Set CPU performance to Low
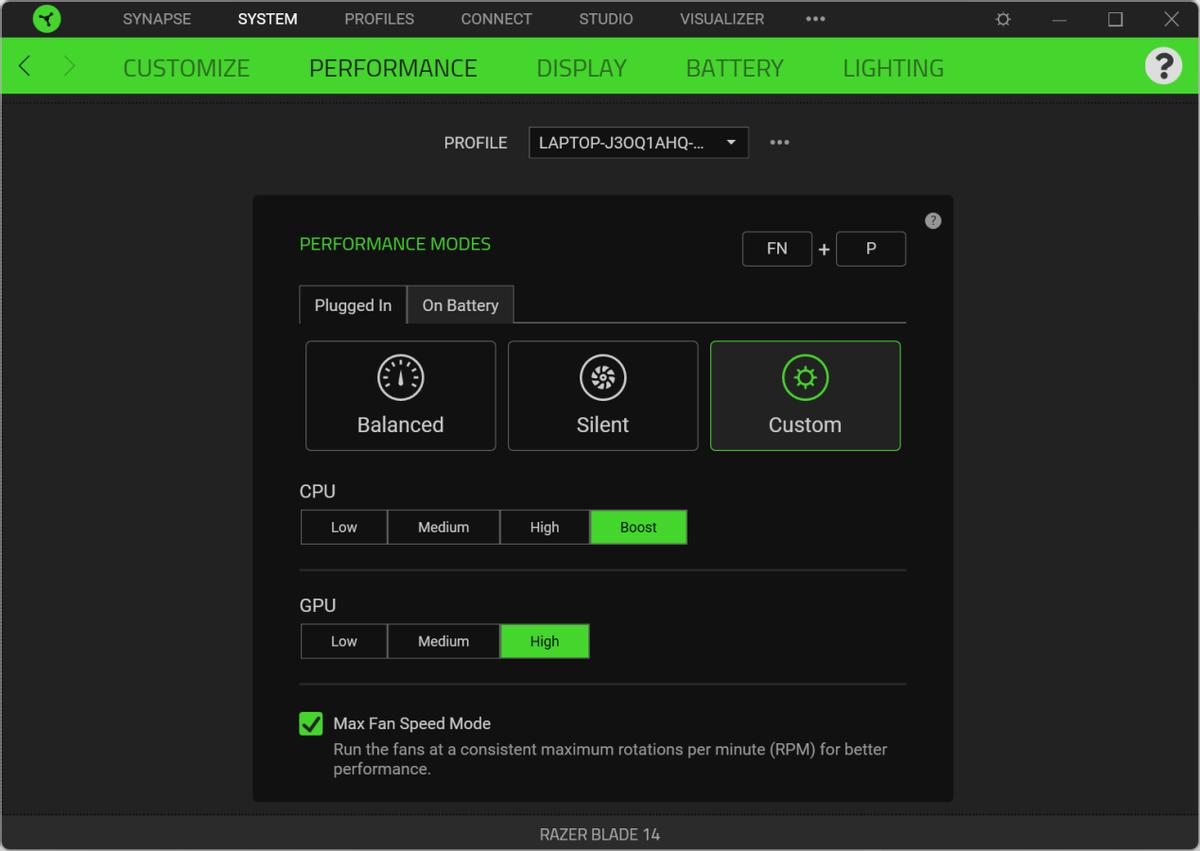This screenshot has height=851, width=1200. click(343, 527)
